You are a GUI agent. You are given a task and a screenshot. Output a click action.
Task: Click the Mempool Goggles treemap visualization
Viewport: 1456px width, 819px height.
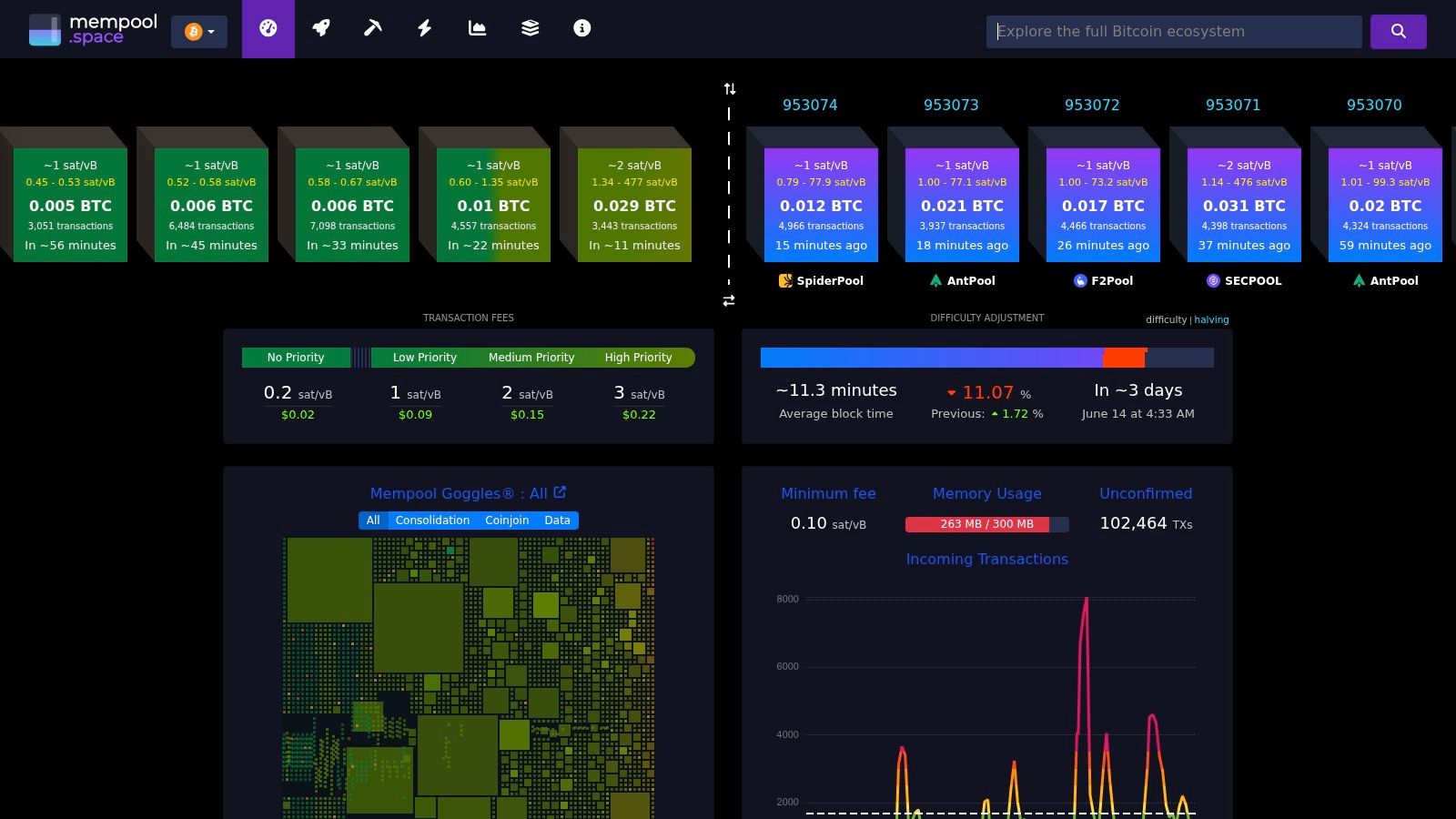[x=469, y=677]
